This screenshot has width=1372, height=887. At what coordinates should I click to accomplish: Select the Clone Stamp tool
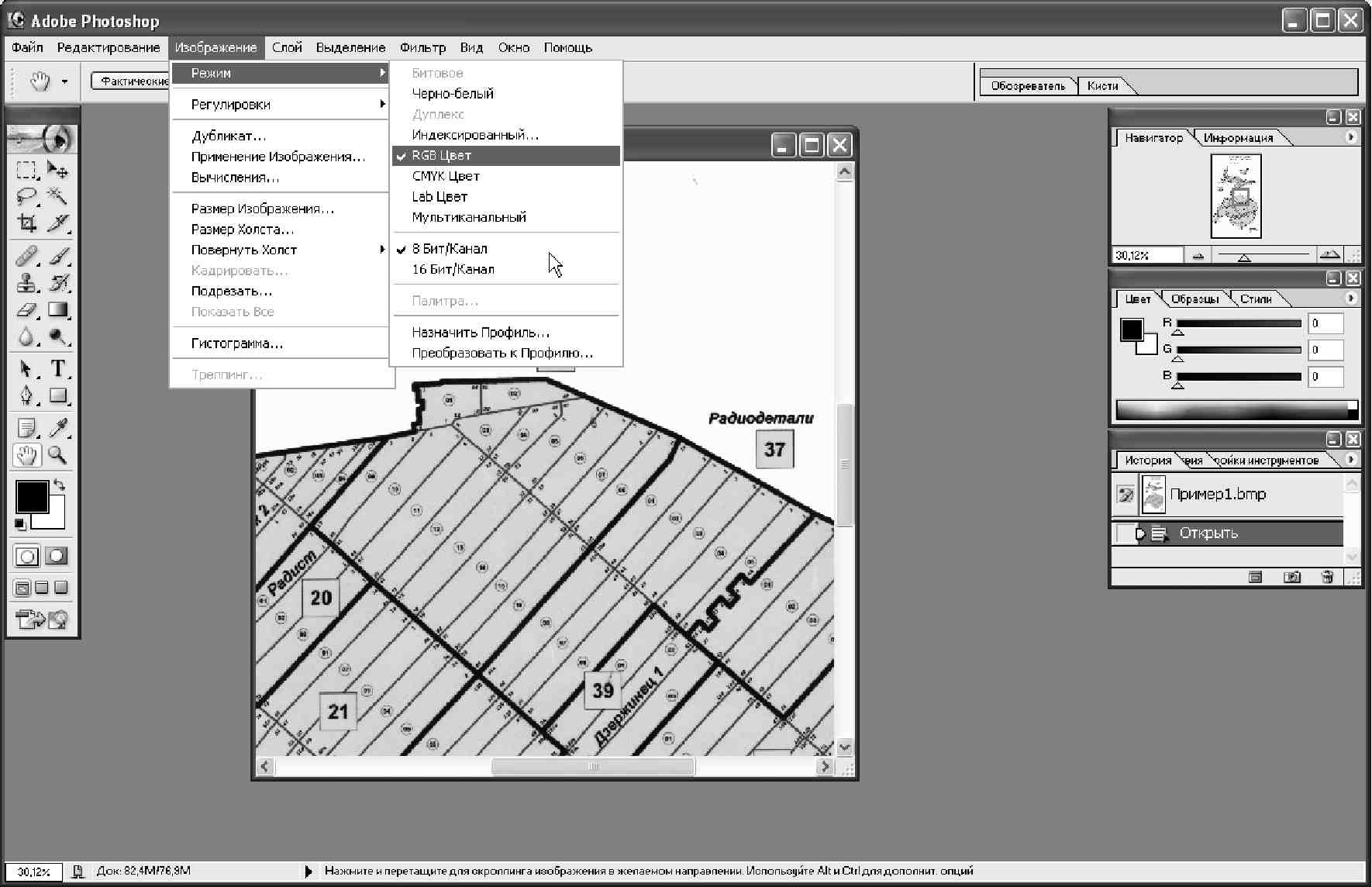point(27,282)
